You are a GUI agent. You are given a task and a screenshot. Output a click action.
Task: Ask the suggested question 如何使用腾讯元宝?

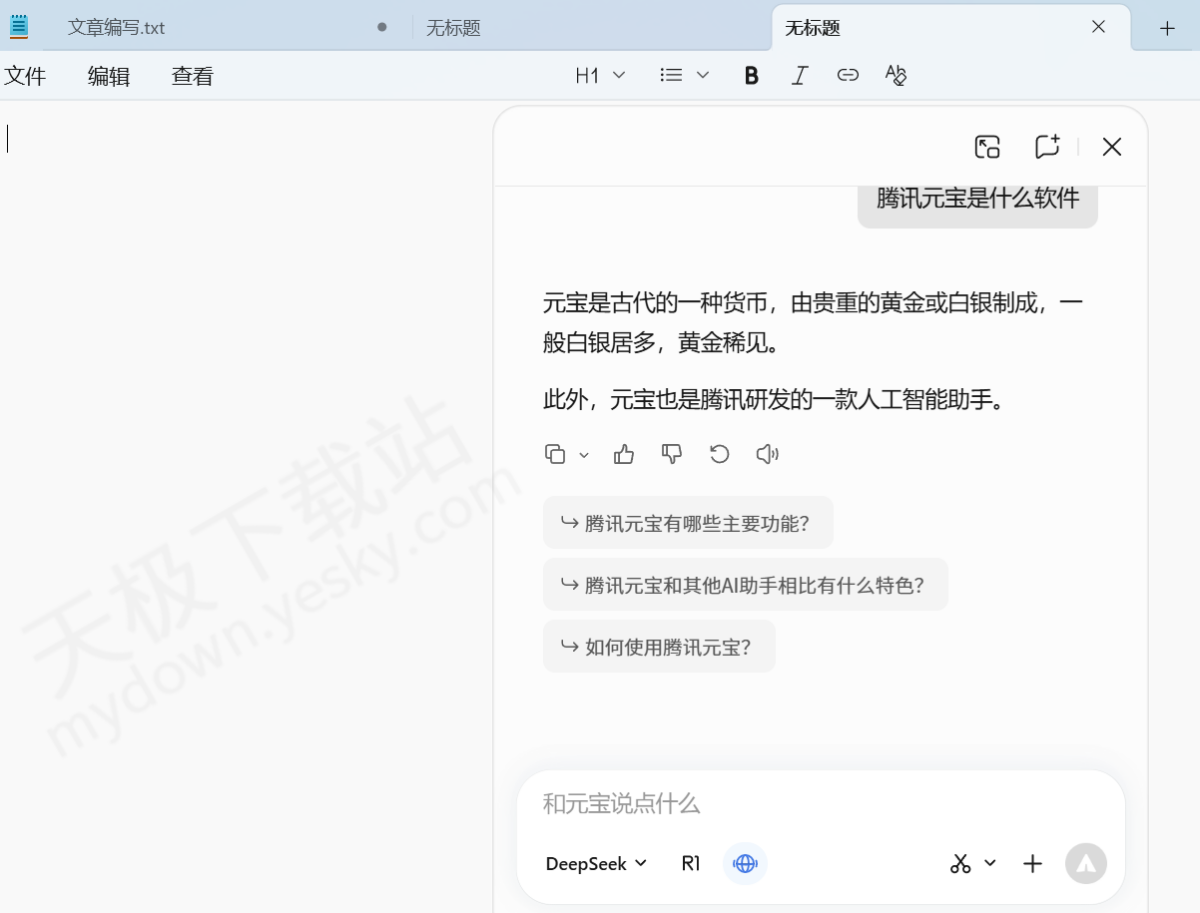[658, 646]
